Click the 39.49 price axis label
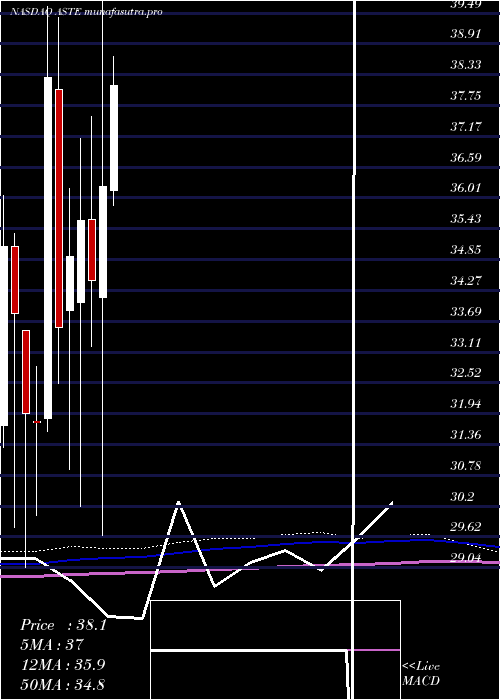 [466, 4]
